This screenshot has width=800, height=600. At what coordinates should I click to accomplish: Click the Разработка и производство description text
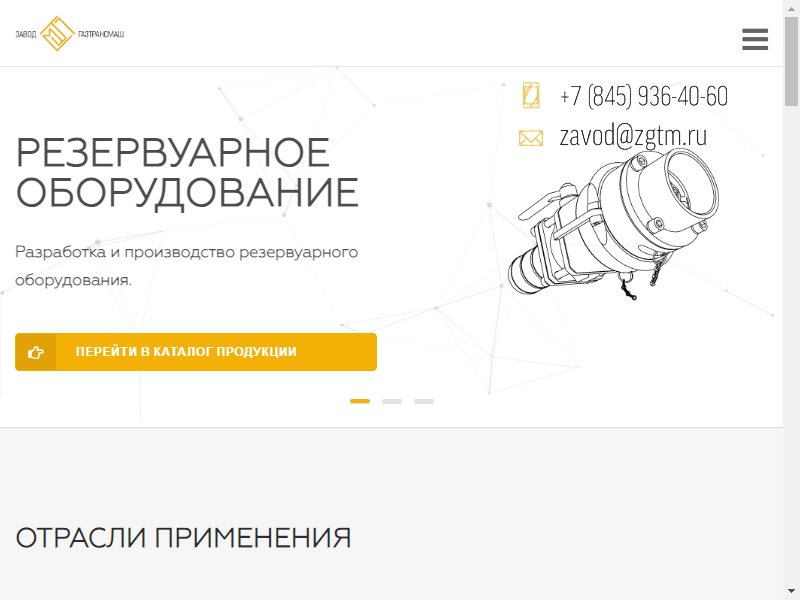click(x=187, y=266)
